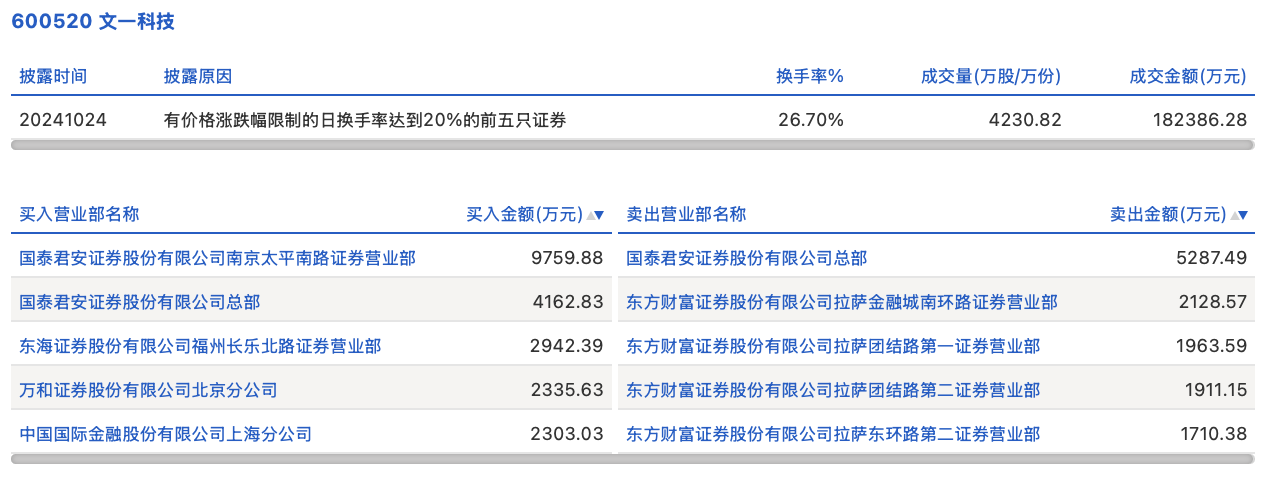Open 国泰君安证券股份有限公司总部 in buy list

(140, 302)
